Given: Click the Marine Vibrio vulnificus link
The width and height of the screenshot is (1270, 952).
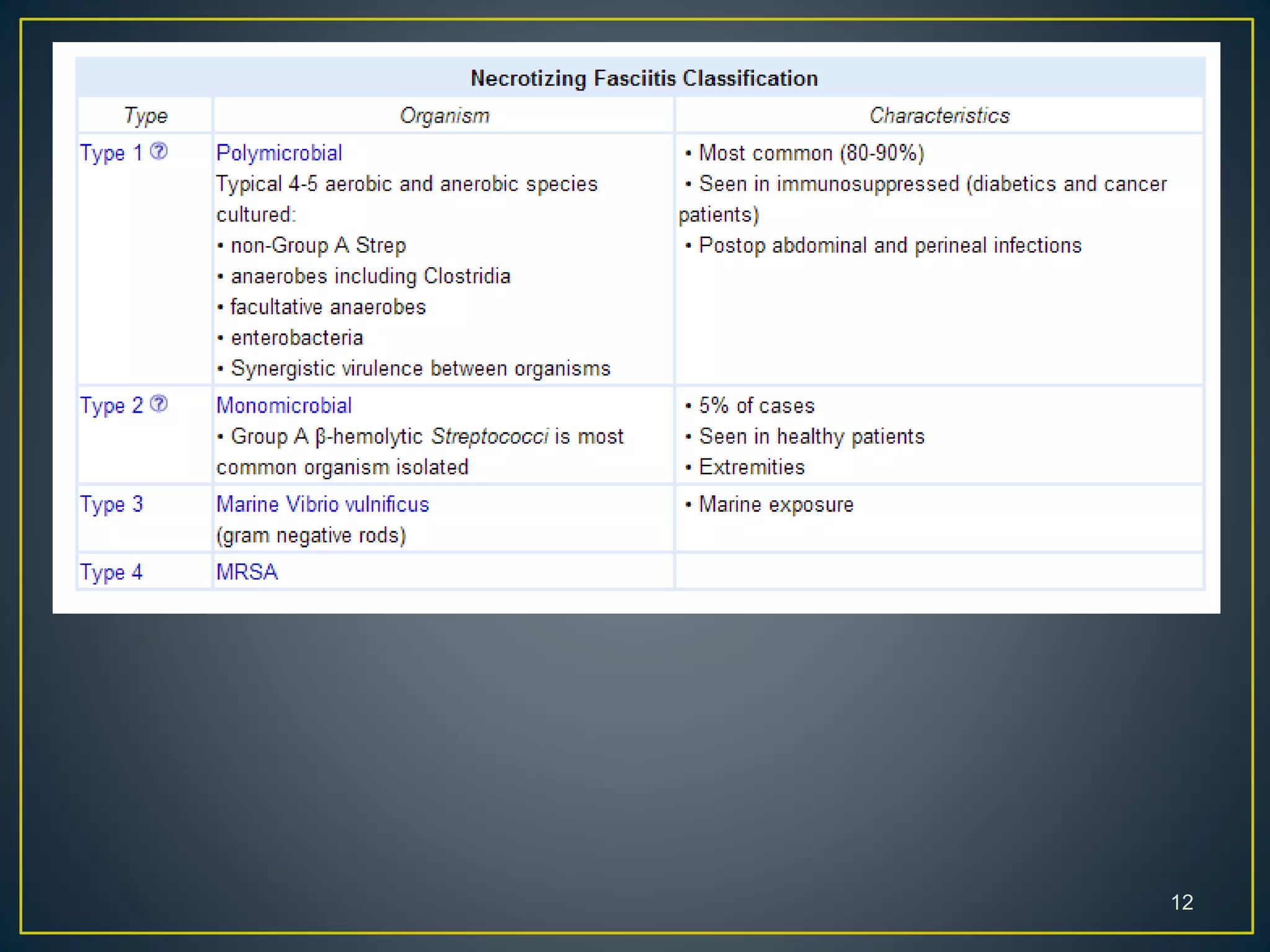Looking at the screenshot, I should 322,505.
